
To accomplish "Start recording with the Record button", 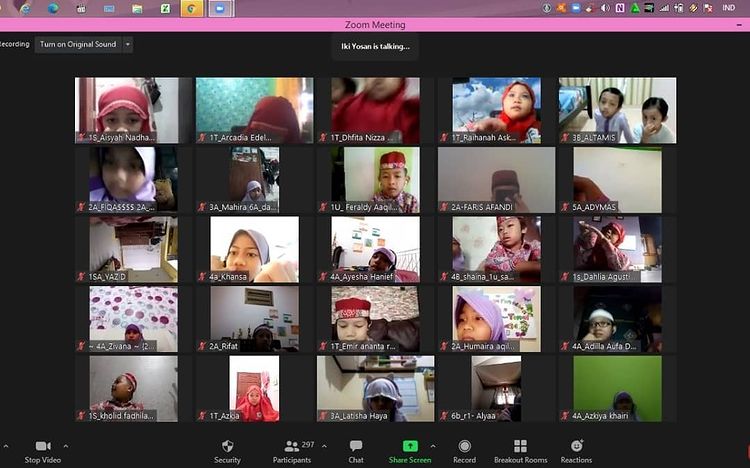I will click(x=464, y=446).
